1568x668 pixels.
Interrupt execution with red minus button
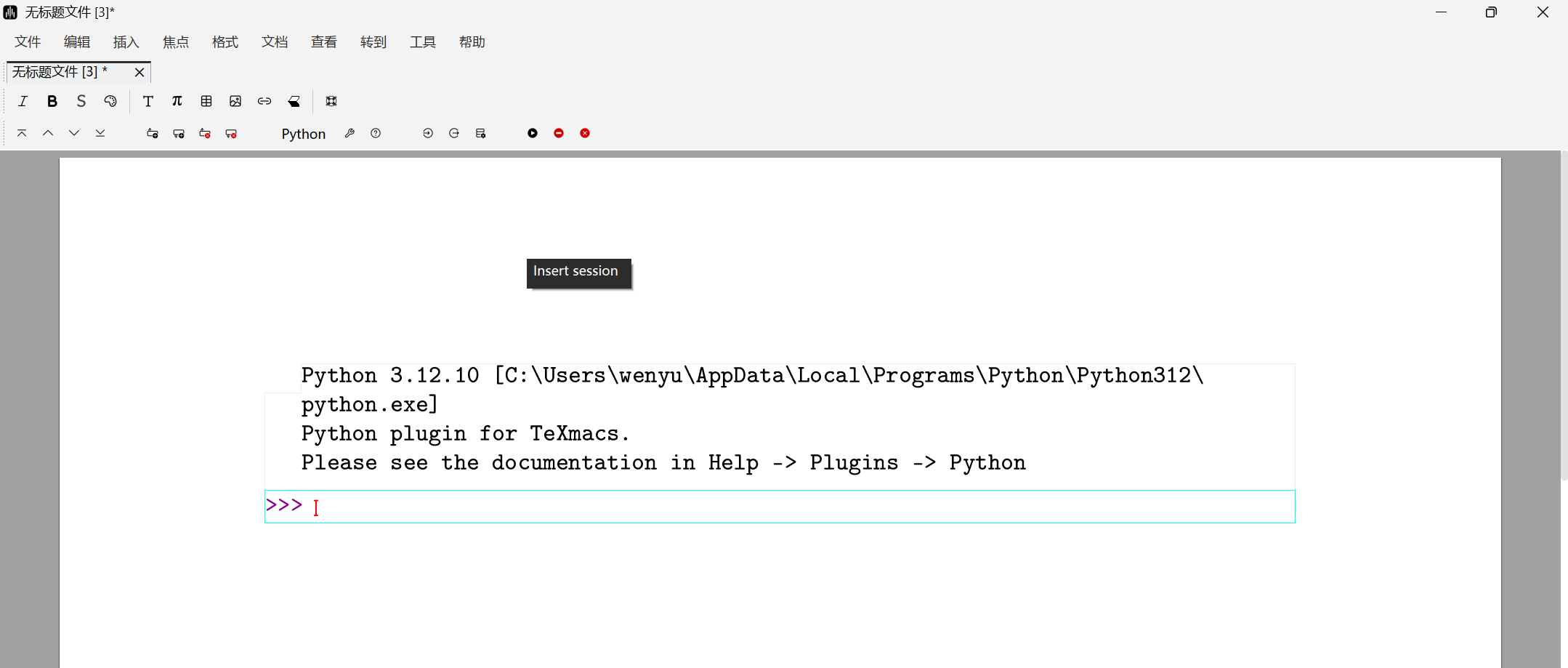click(559, 133)
